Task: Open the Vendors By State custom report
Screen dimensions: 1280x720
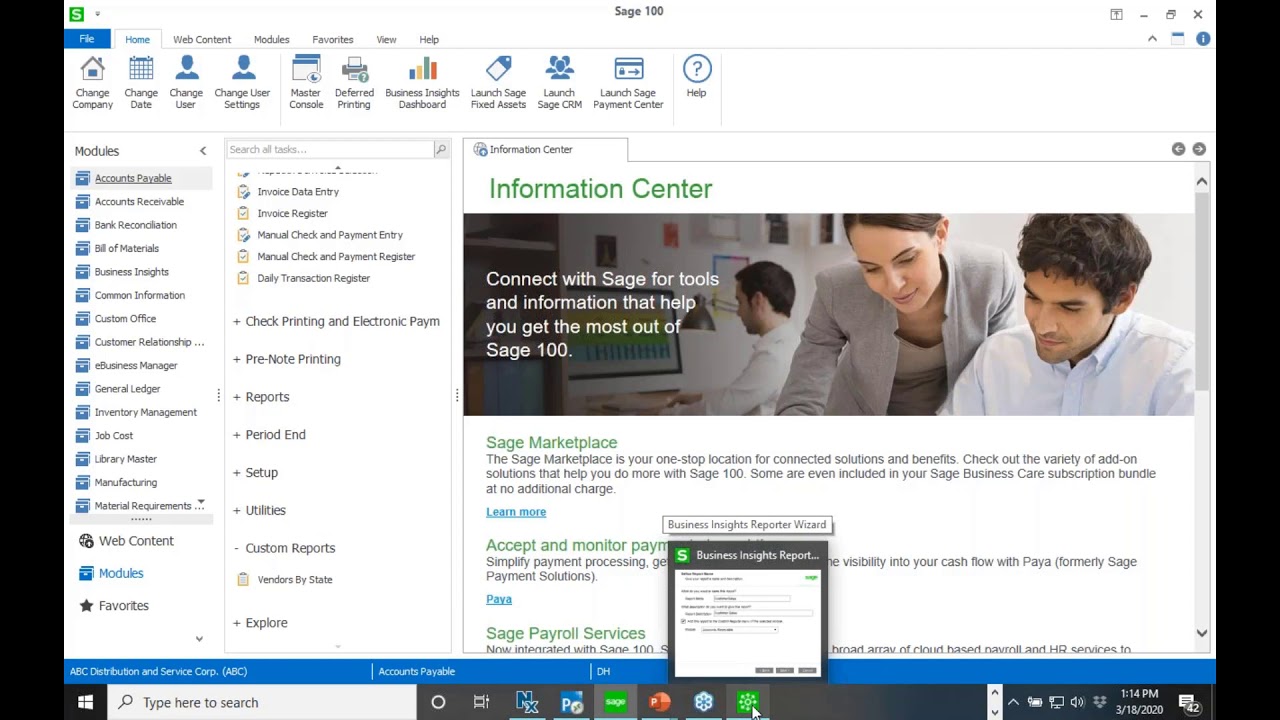Action: click(295, 580)
